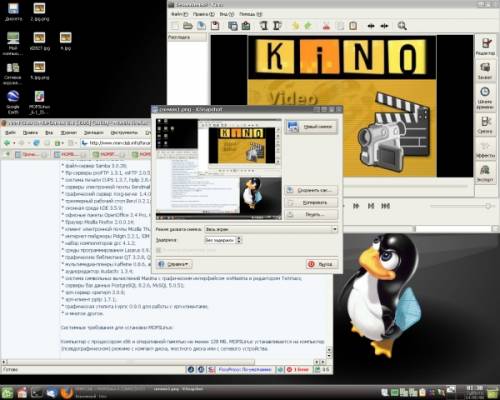The image size is (500, 400).
Task: Open the Файл menu in Kino
Action: [179, 14]
